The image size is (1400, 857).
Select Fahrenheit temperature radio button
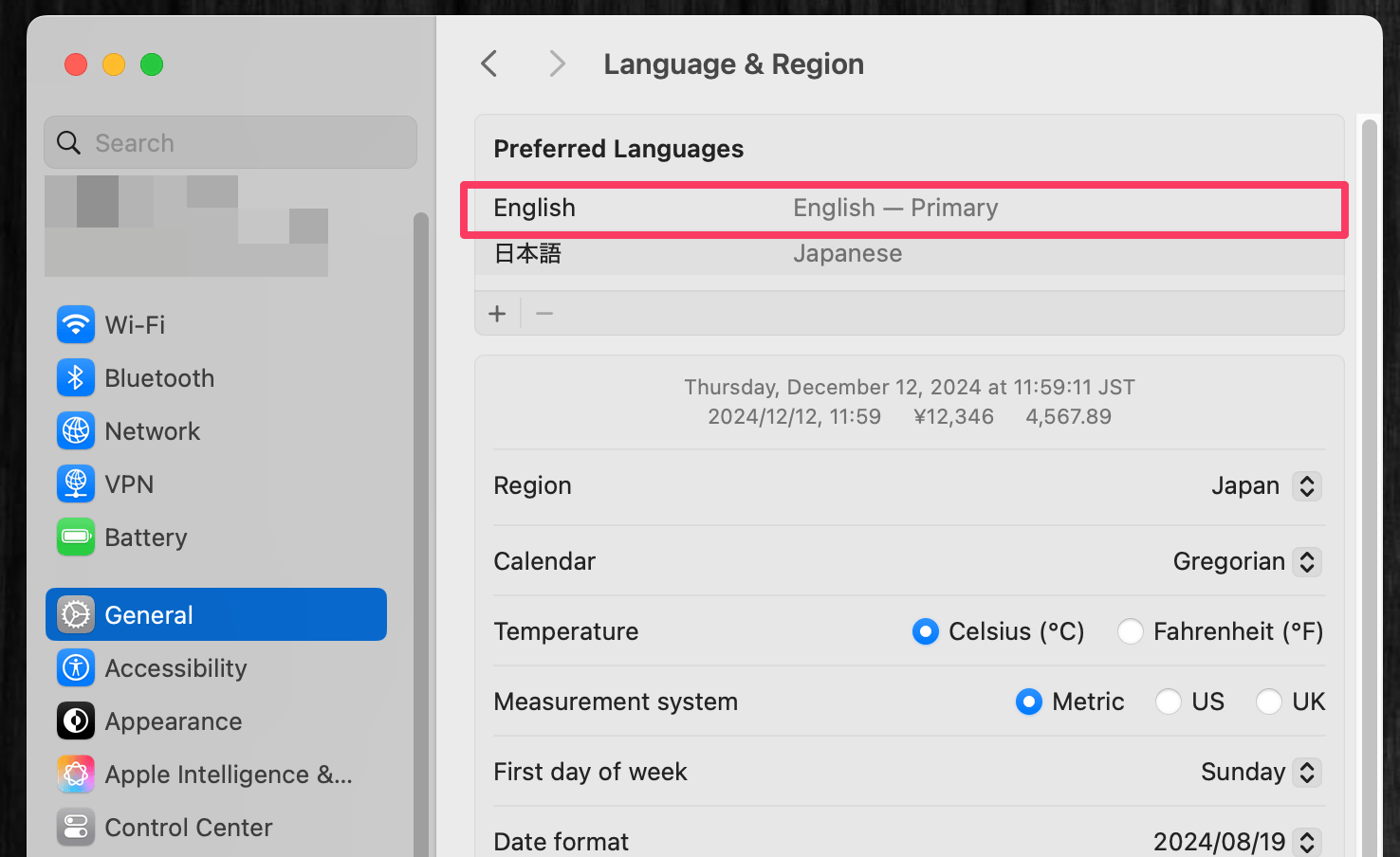pos(1130,631)
